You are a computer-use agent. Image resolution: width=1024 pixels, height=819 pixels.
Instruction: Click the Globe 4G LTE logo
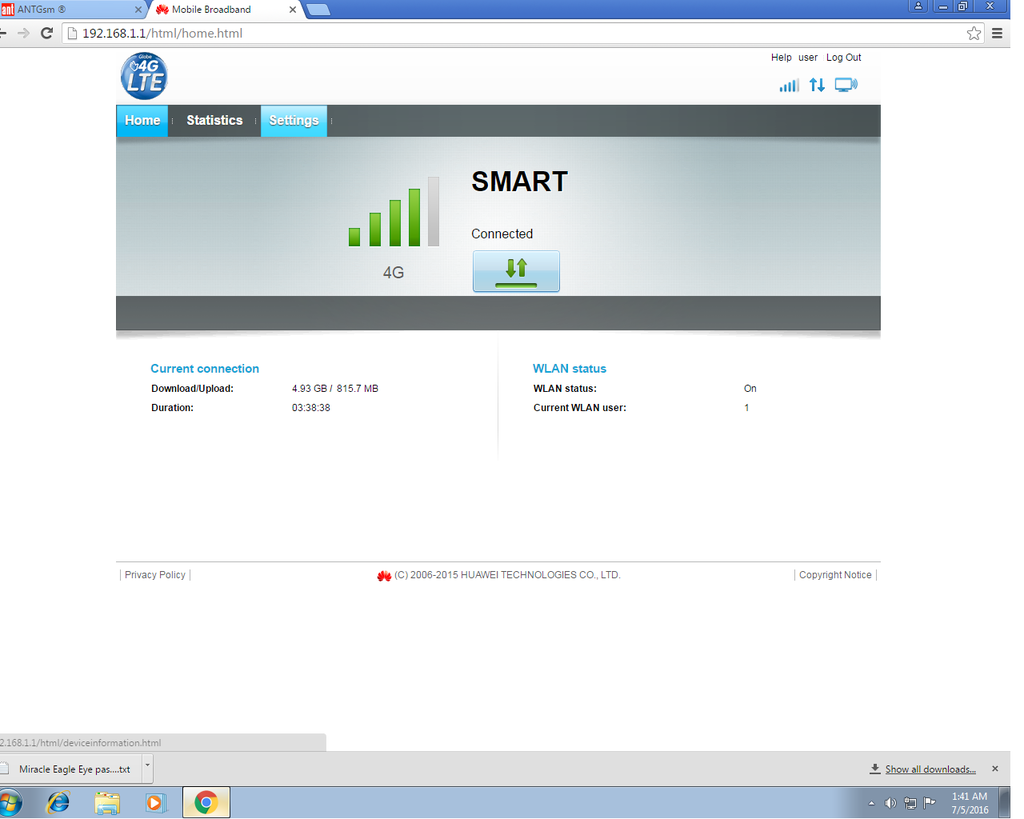(x=144, y=76)
